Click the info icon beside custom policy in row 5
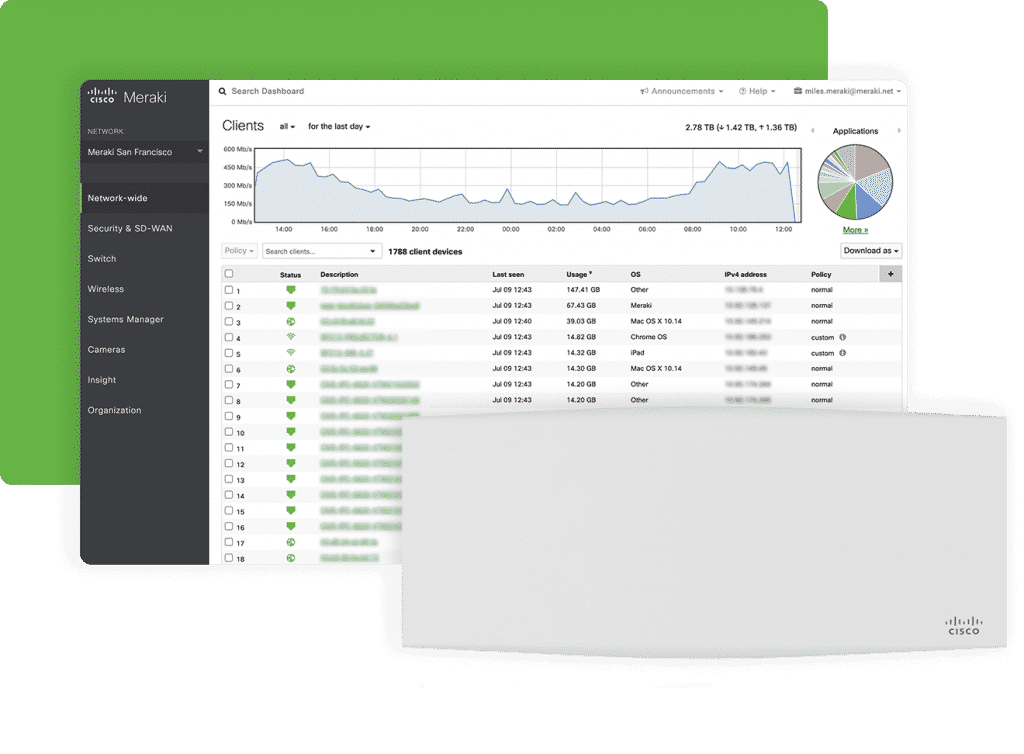This screenshot has height=754, width=1024. pos(842,353)
